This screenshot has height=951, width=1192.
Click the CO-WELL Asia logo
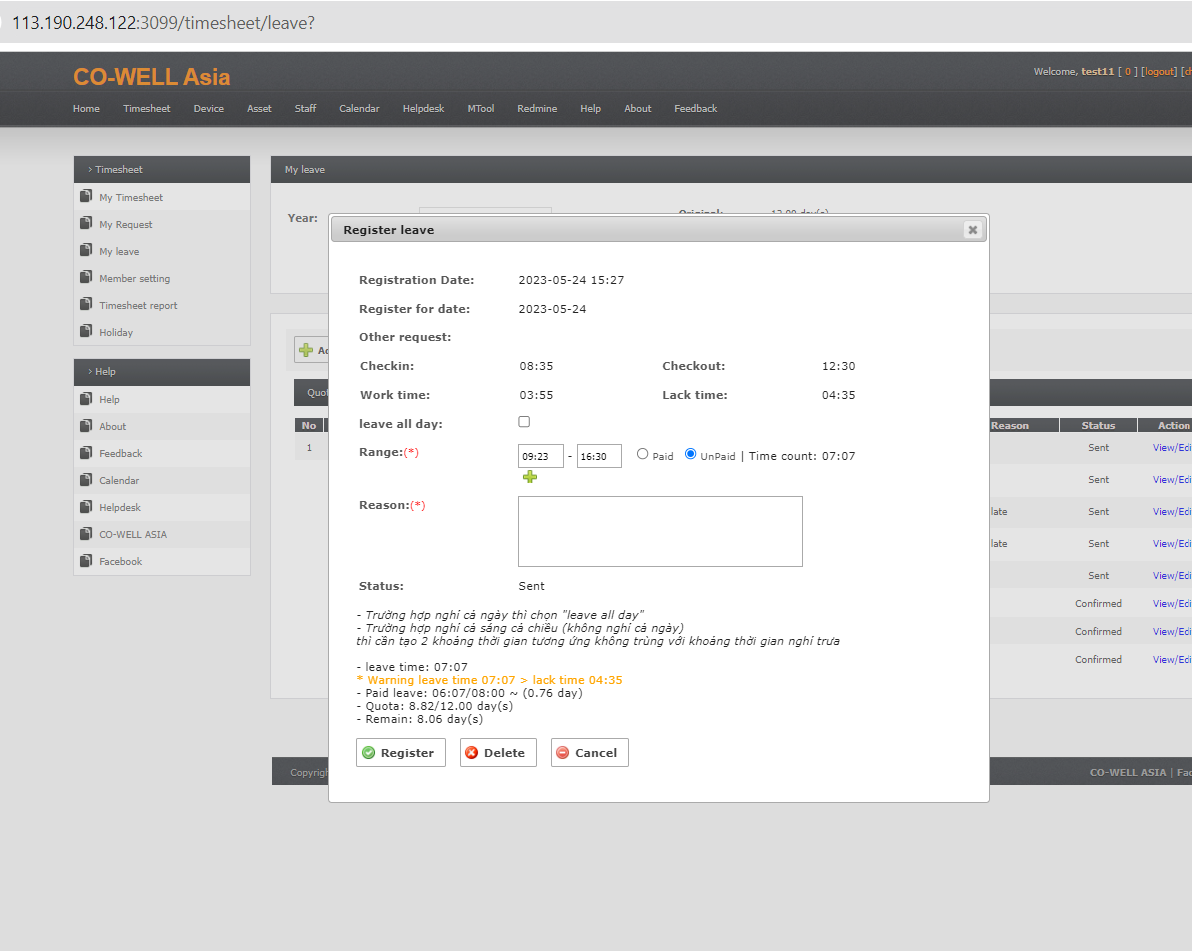point(151,77)
